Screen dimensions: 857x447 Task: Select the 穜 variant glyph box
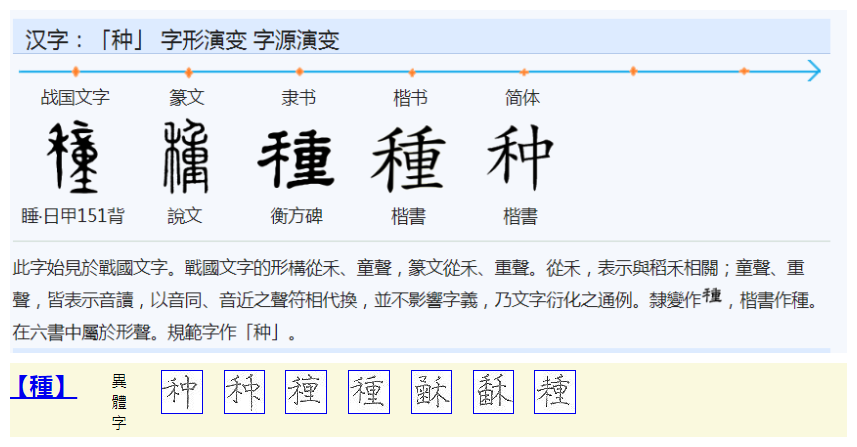306,392
